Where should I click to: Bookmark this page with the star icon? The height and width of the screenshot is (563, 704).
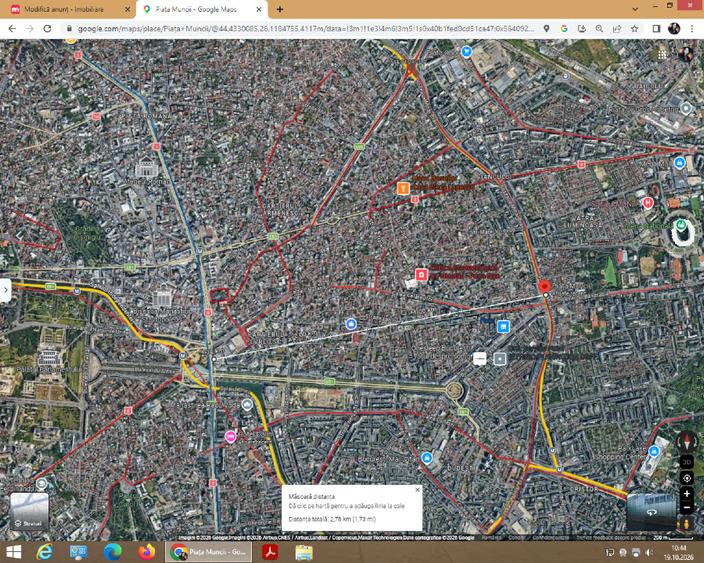(x=634, y=29)
